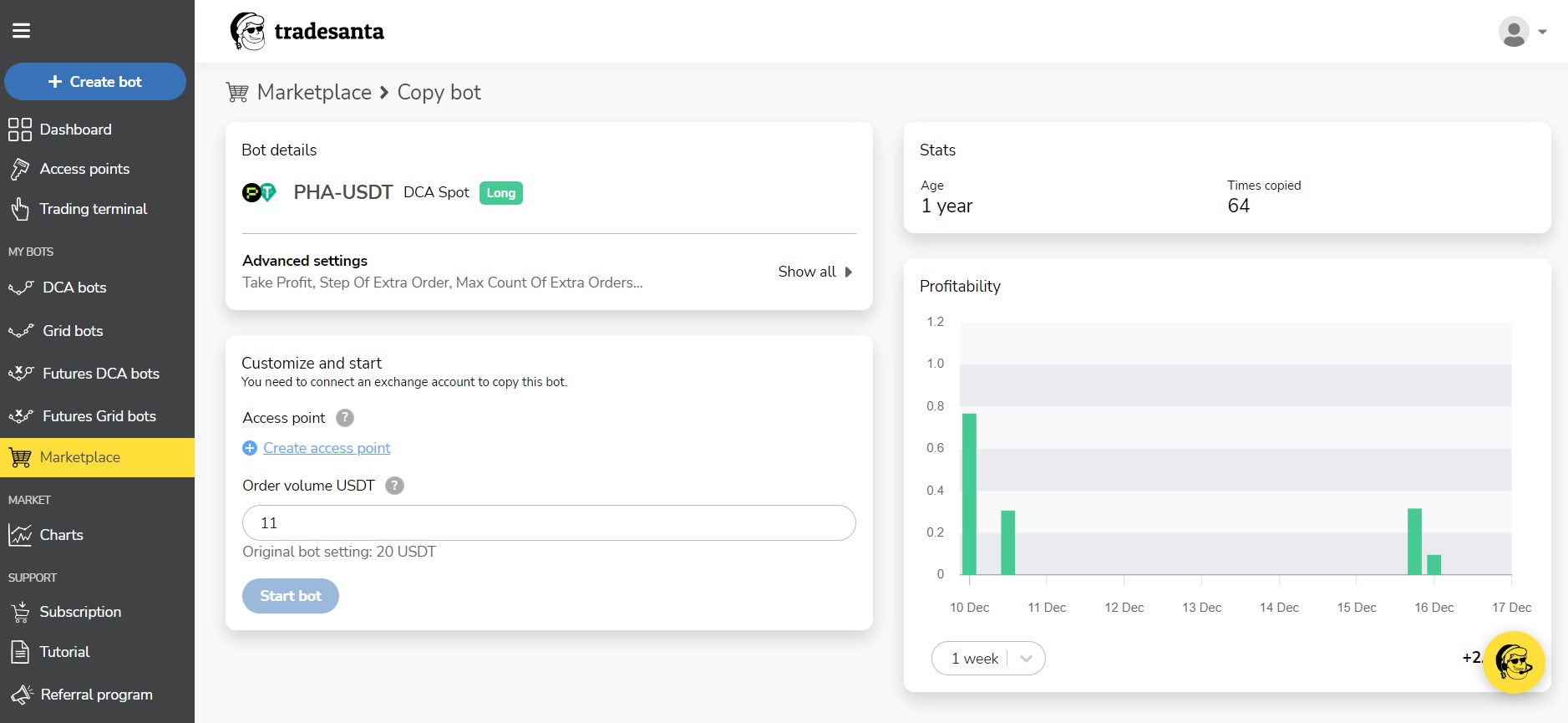1568x723 pixels.
Task: Click the Referral program megaphone icon
Action: click(21, 695)
